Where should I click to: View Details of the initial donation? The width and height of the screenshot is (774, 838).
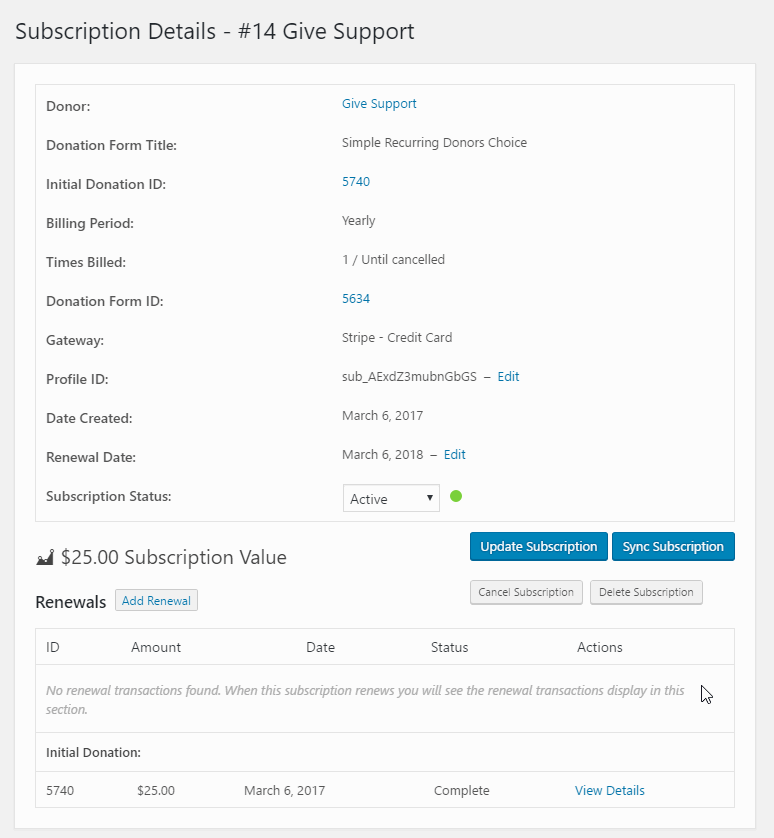pos(610,791)
